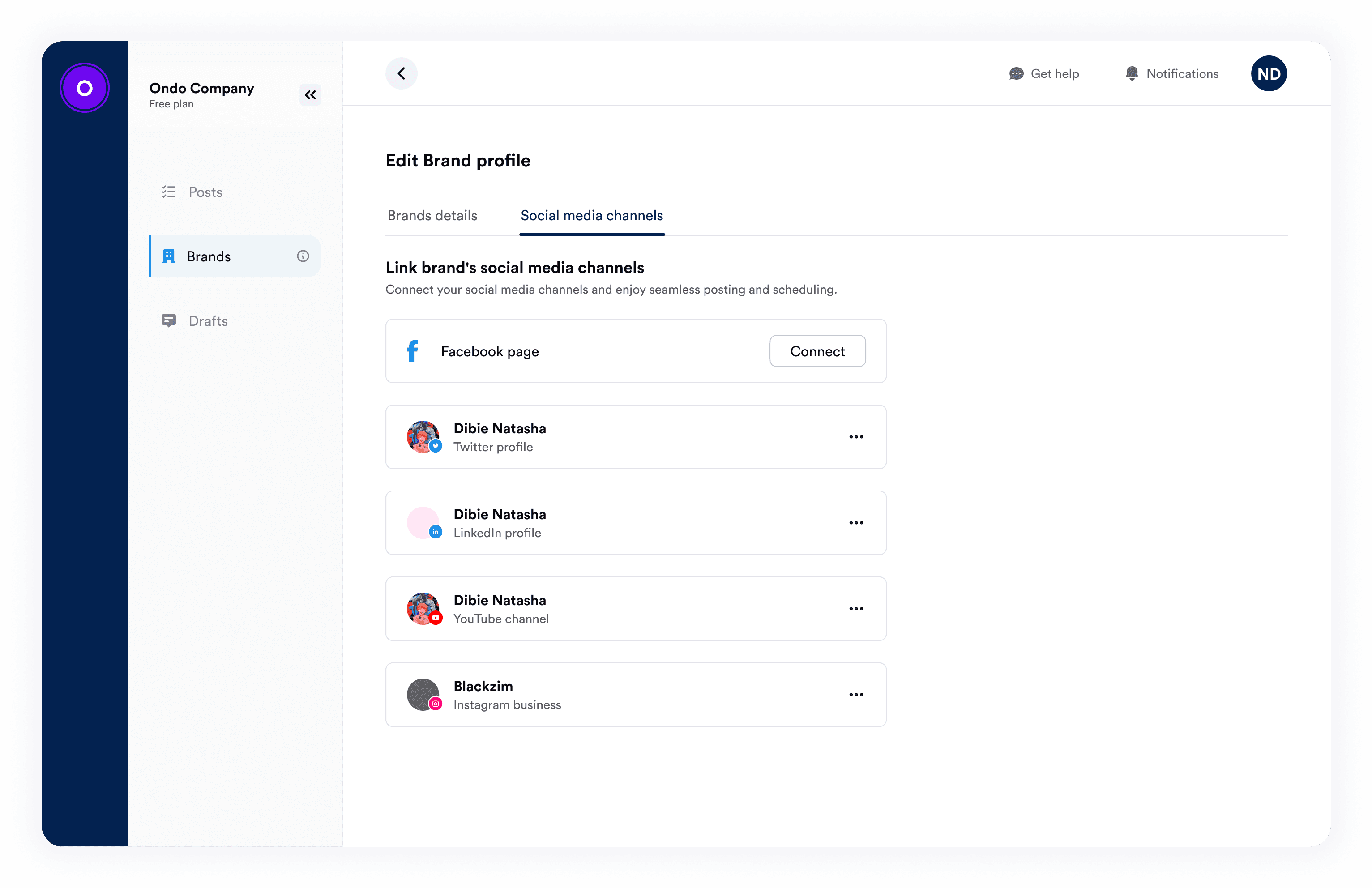Image resolution: width=1372 pixels, height=888 pixels.
Task: Collapse the sidebar with double chevron
Action: click(310, 94)
